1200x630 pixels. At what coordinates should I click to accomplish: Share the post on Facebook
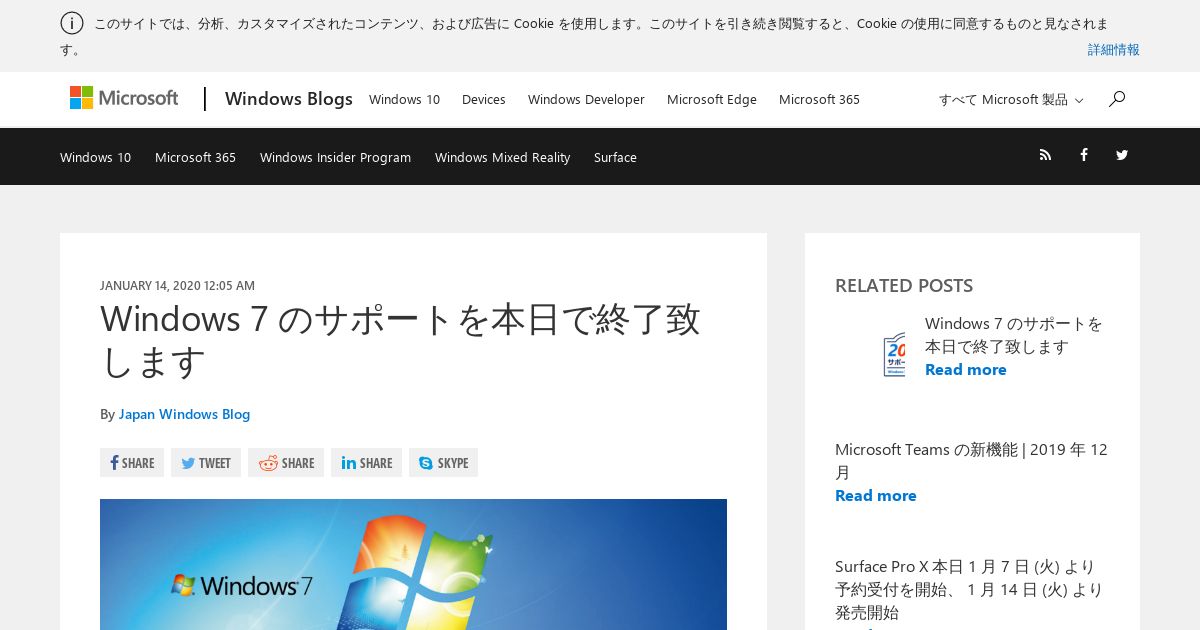(132, 462)
